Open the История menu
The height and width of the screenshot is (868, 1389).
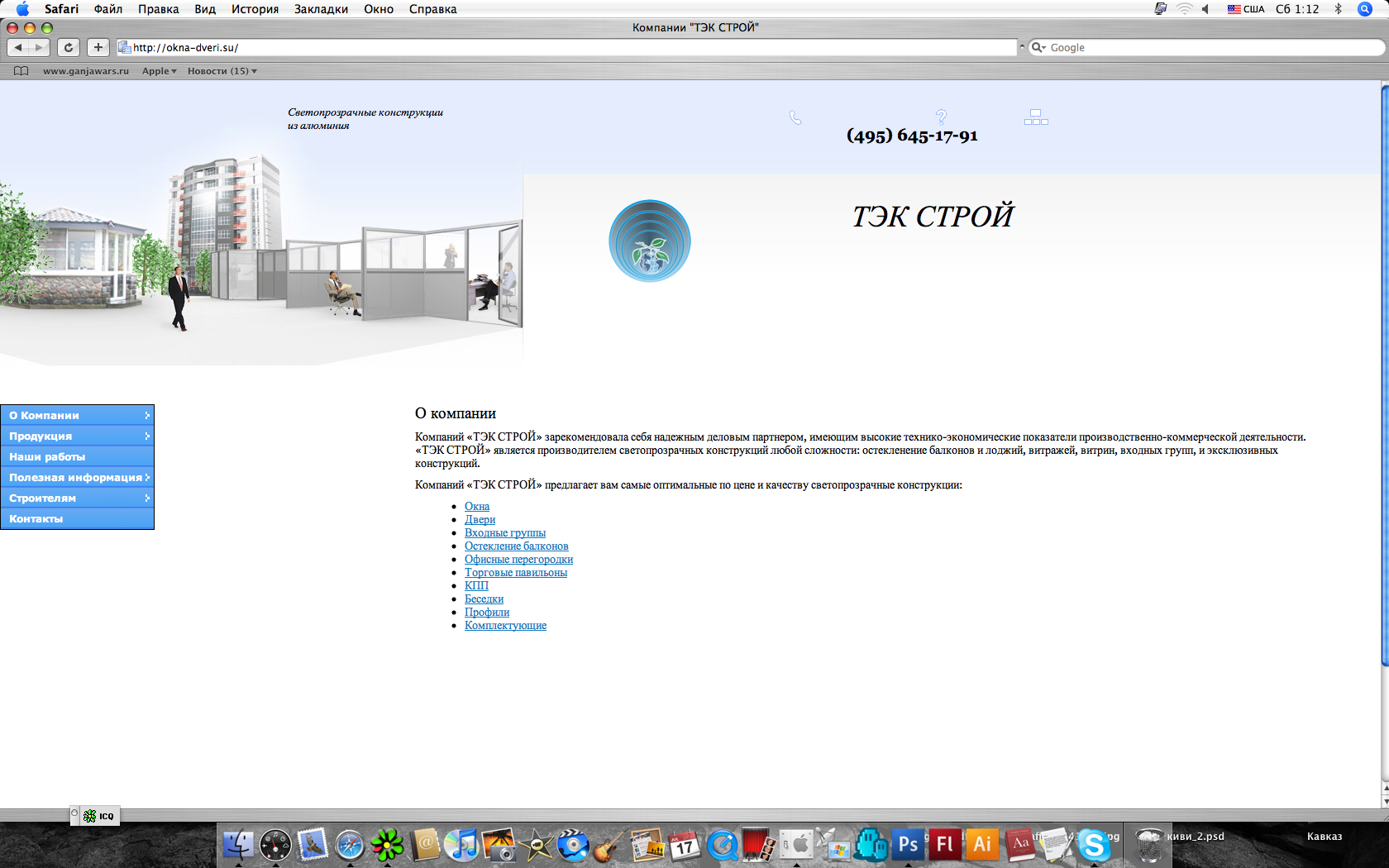[x=255, y=9]
